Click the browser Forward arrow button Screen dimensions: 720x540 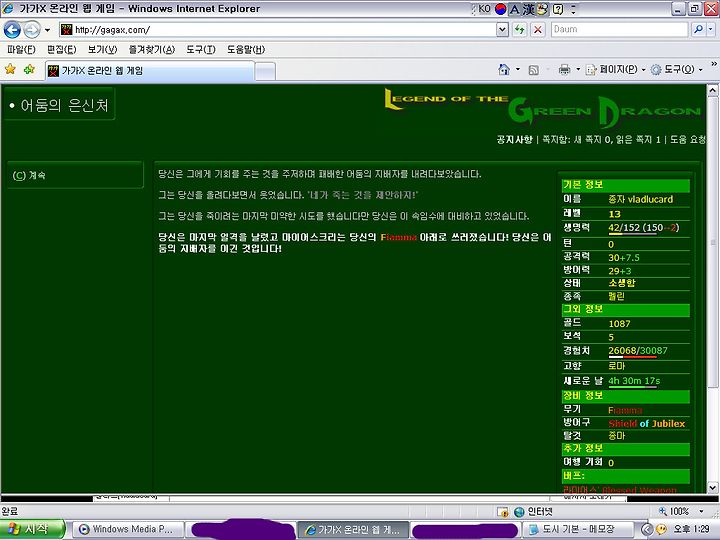[31, 30]
